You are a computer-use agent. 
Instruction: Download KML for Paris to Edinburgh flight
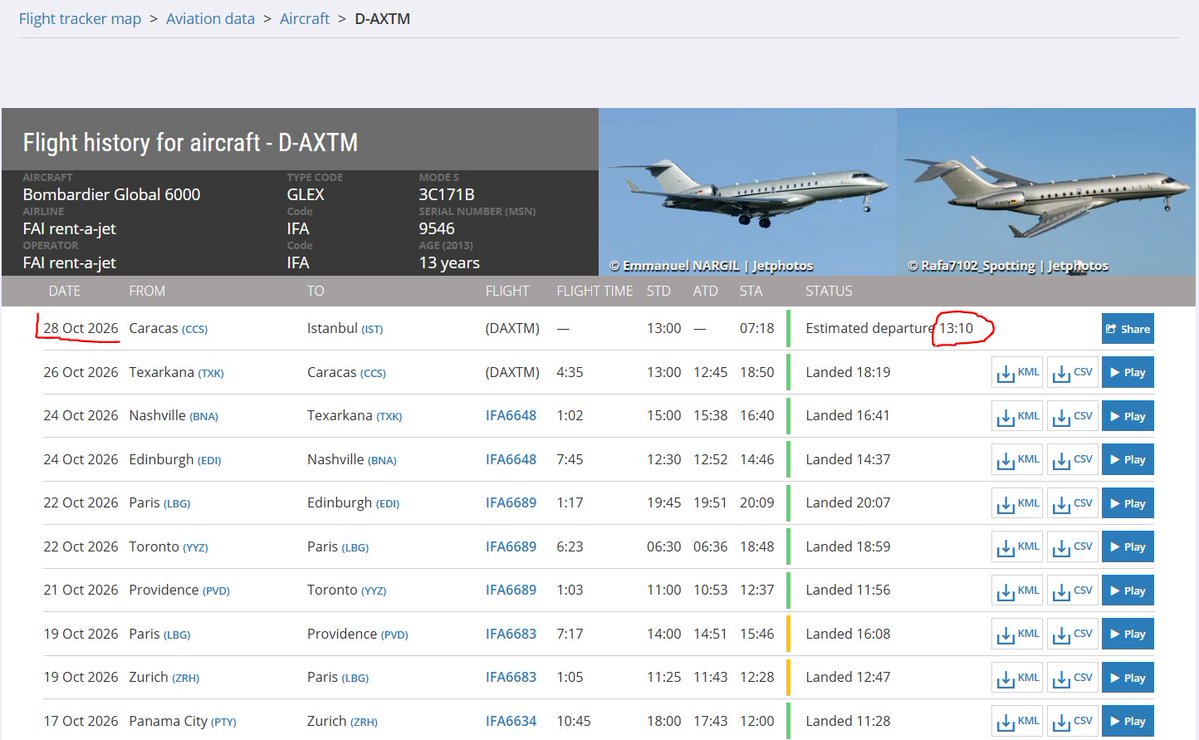click(1018, 503)
